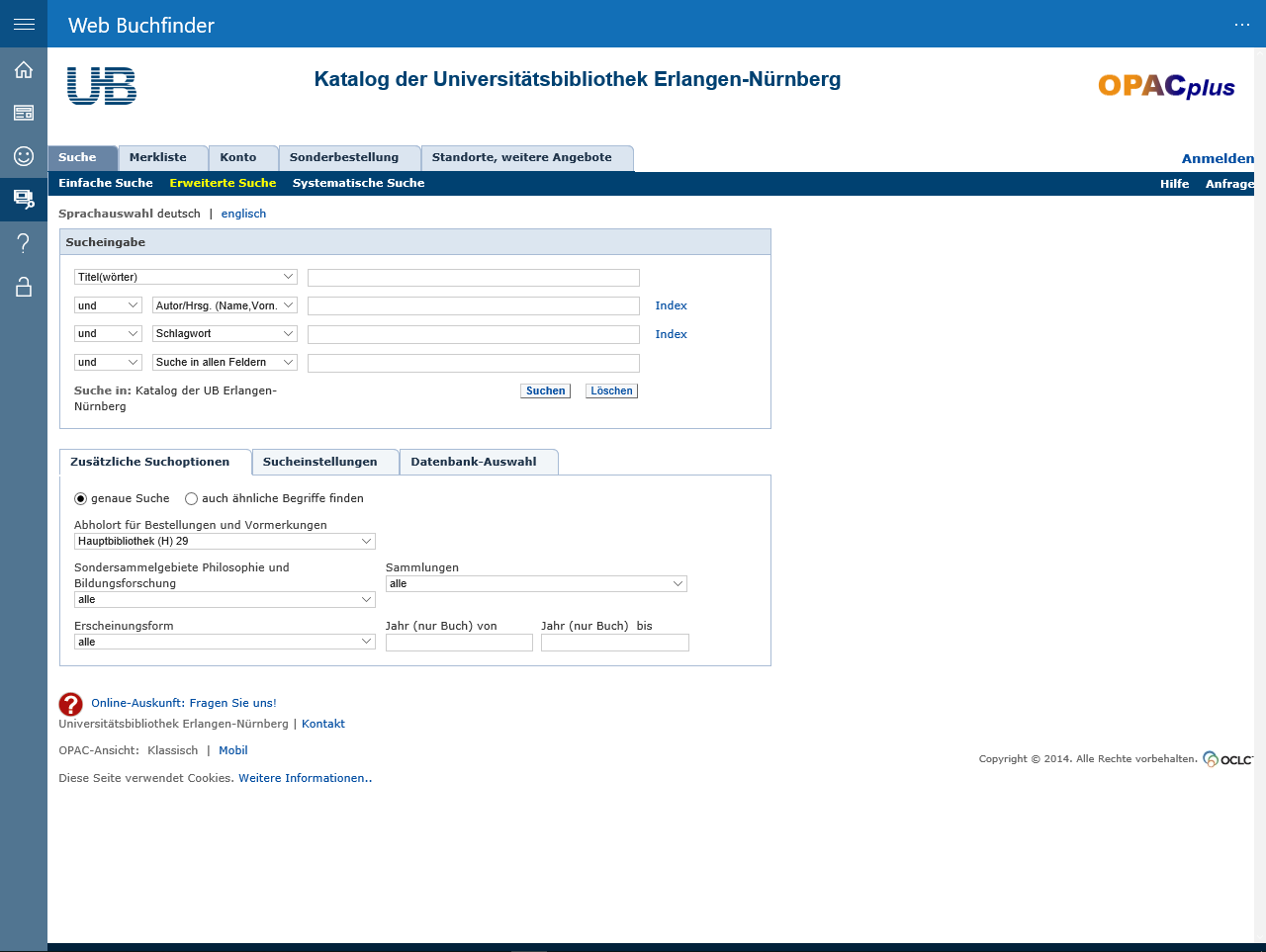Focus the 'Jahr (nur Buch) von' field
The image size is (1266, 952).
tap(459, 643)
